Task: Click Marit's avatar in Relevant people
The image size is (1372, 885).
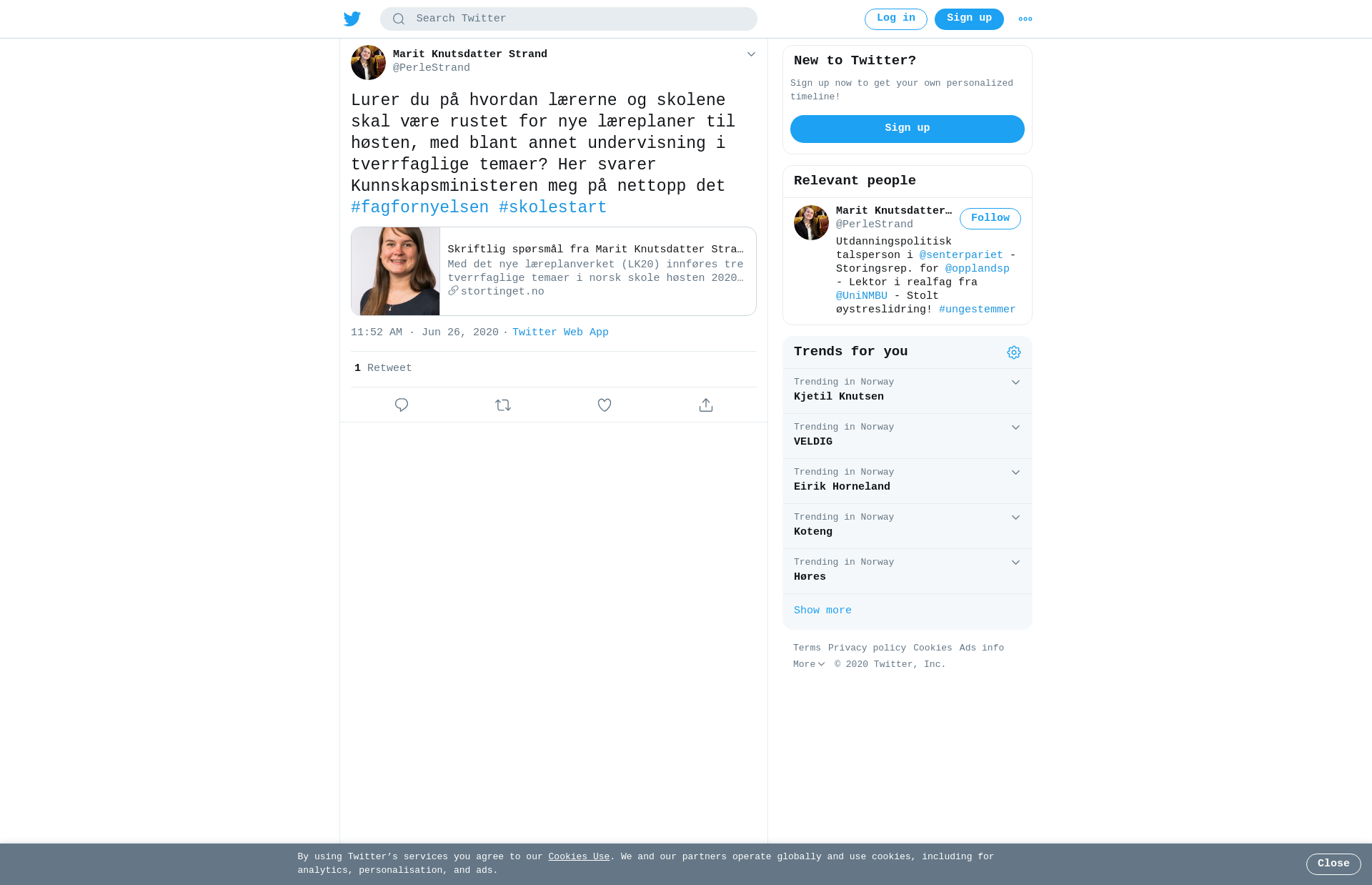Action: [811, 222]
